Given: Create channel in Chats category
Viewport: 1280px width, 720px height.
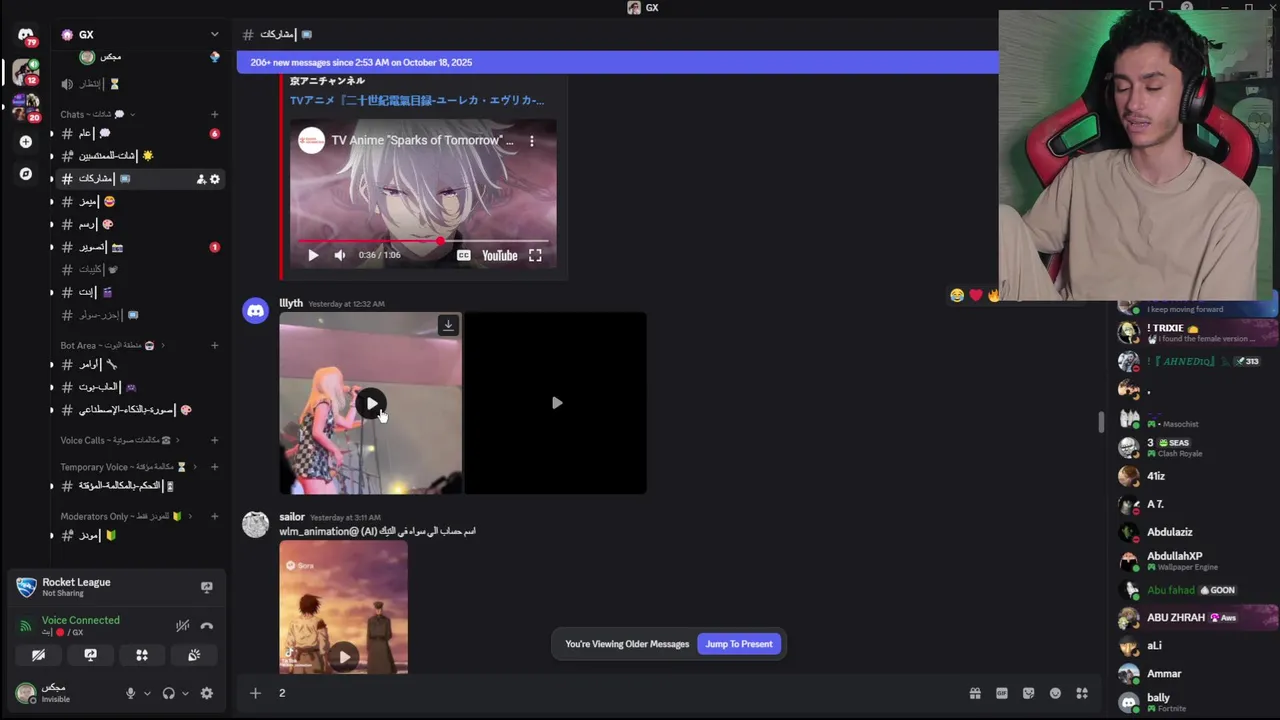Looking at the screenshot, I should point(214,114).
